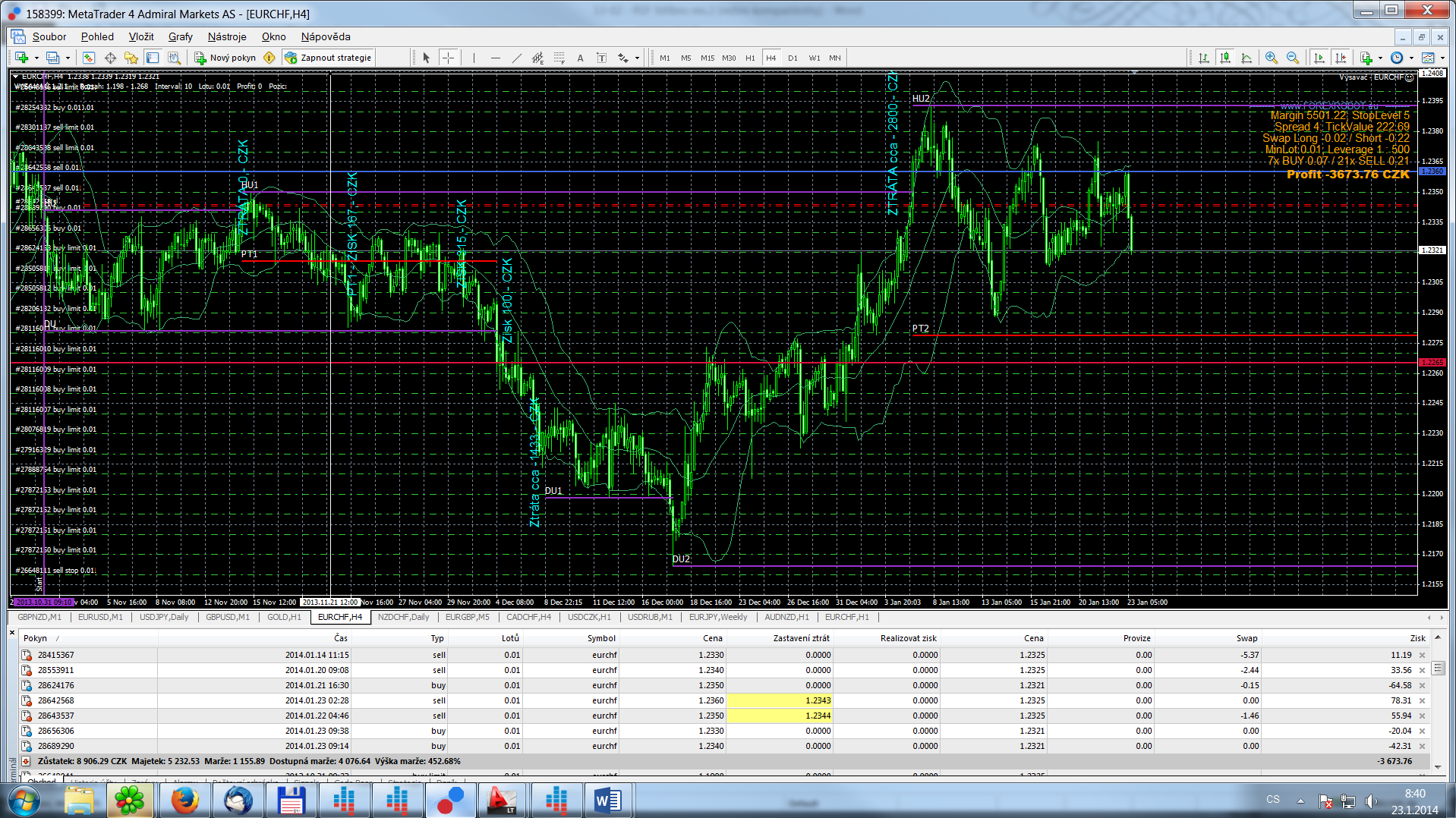Pick the trendline drawing tool
The width and height of the screenshot is (1456, 818).
pyautogui.click(x=516, y=58)
